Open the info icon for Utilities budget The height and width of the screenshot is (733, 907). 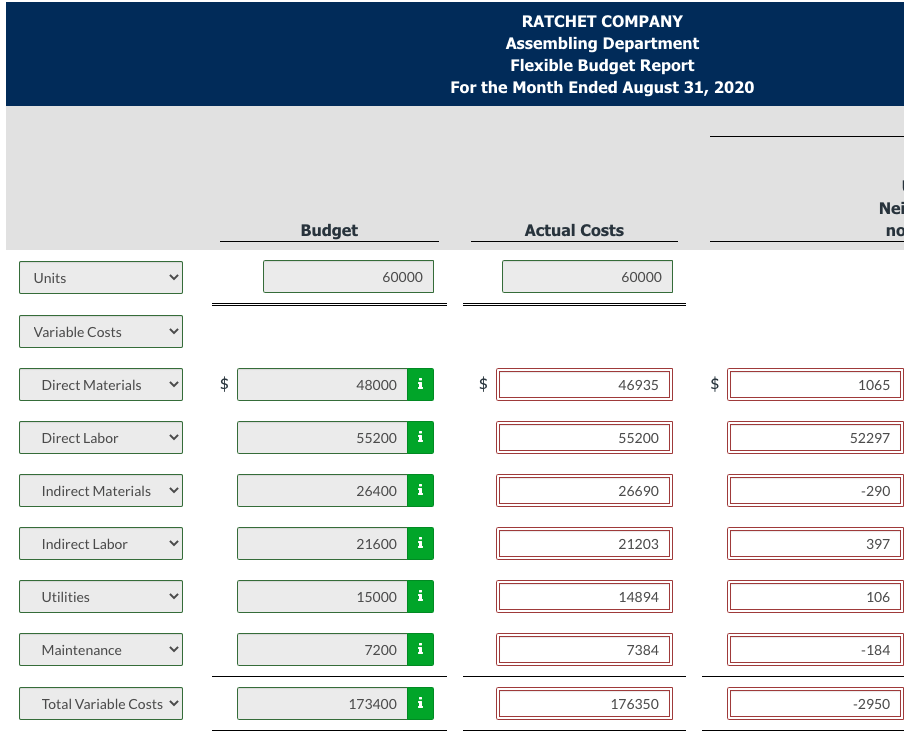(420, 596)
